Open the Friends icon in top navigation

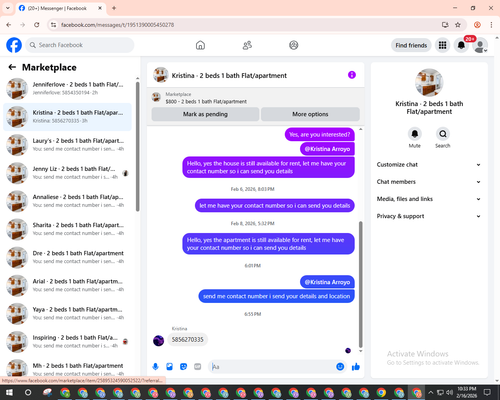click(247, 45)
